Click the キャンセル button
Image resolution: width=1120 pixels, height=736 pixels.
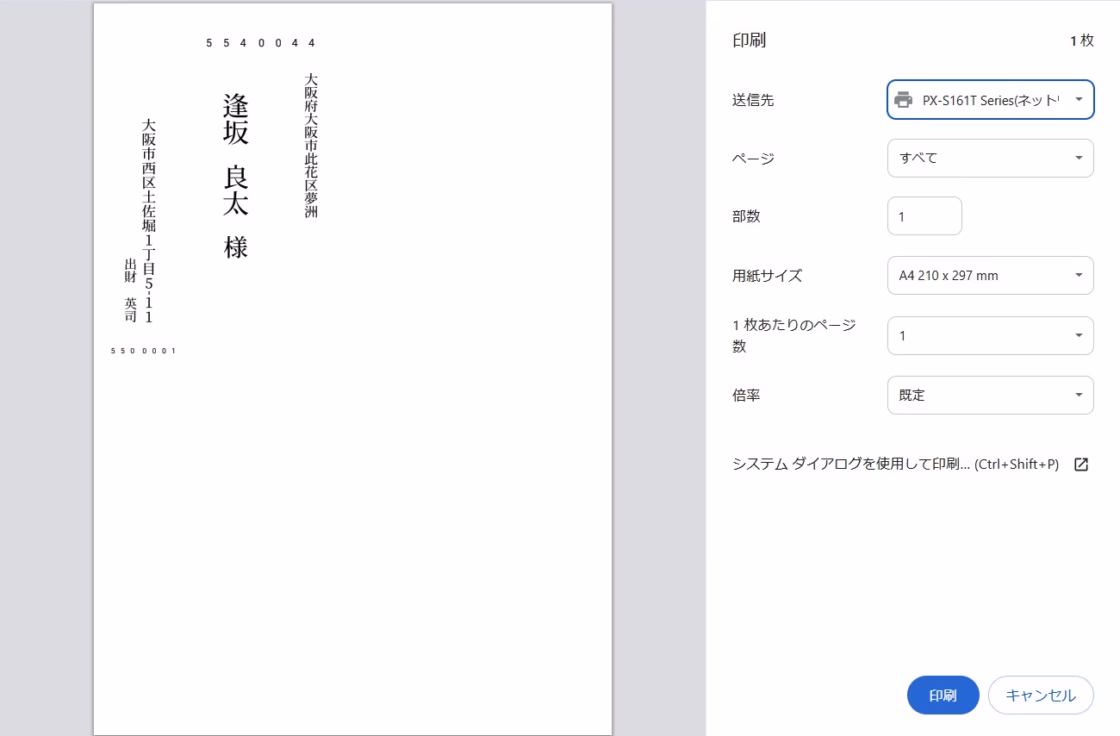[x=1040, y=696]
